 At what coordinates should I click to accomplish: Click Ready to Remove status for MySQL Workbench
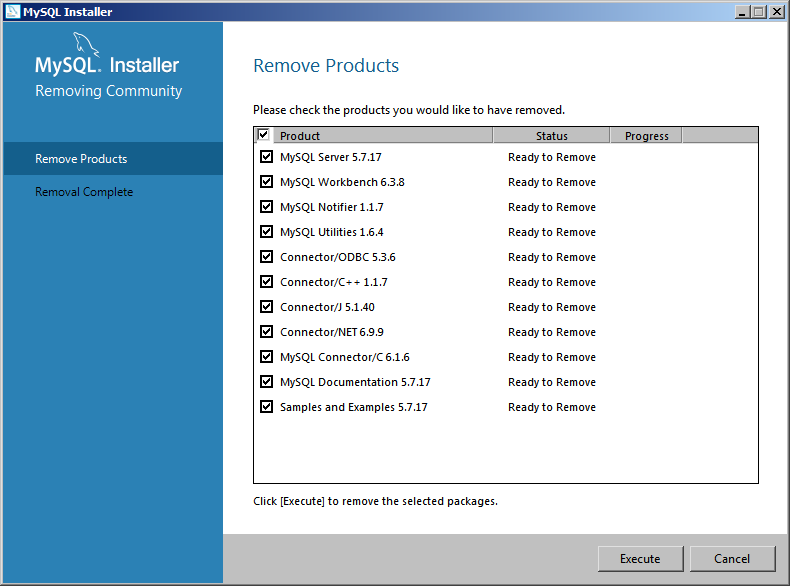[552, 182]
